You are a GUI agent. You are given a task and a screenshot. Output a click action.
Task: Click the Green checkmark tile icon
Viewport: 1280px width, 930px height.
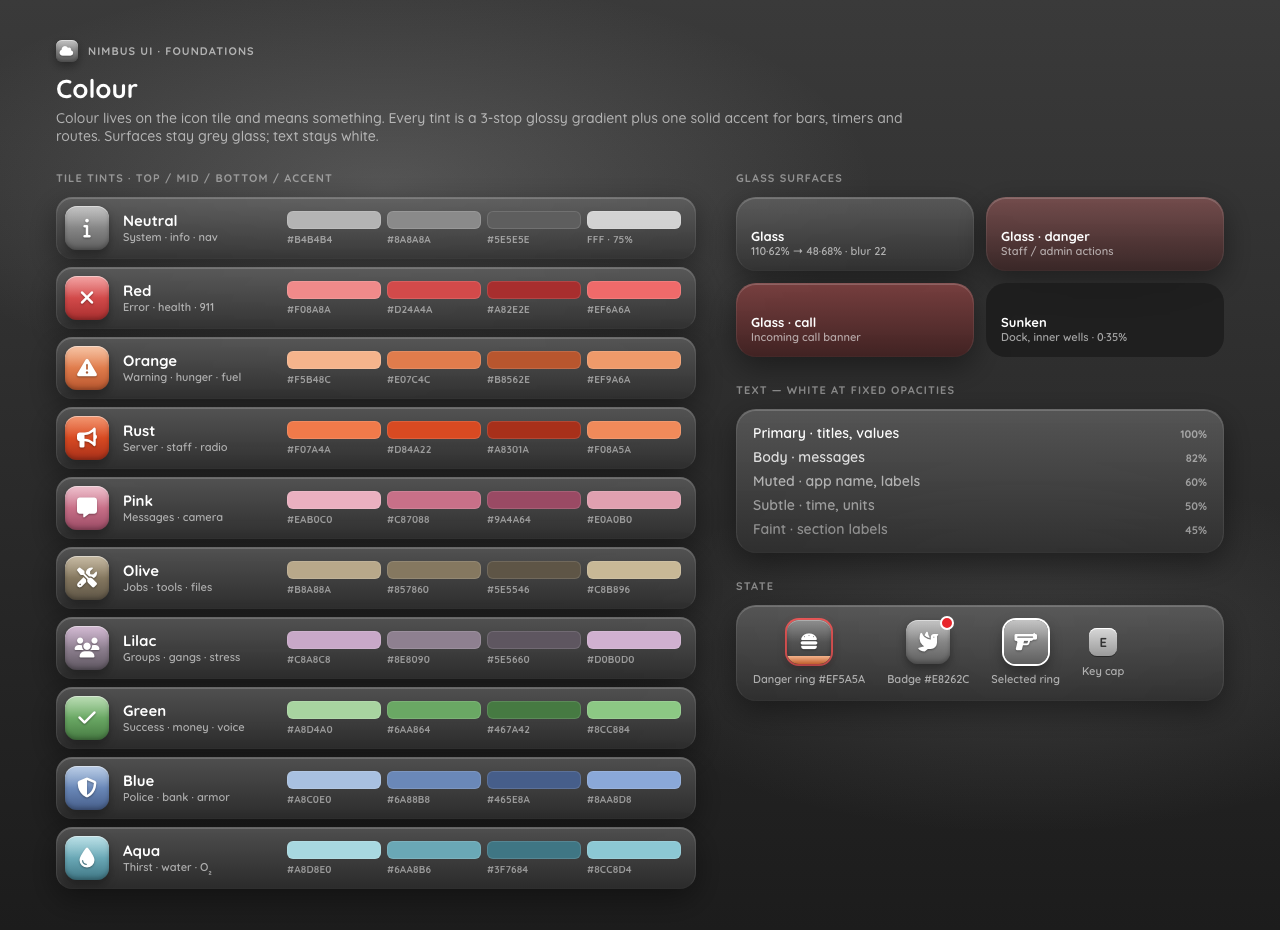pyautogui.click(x=87, y=718)
